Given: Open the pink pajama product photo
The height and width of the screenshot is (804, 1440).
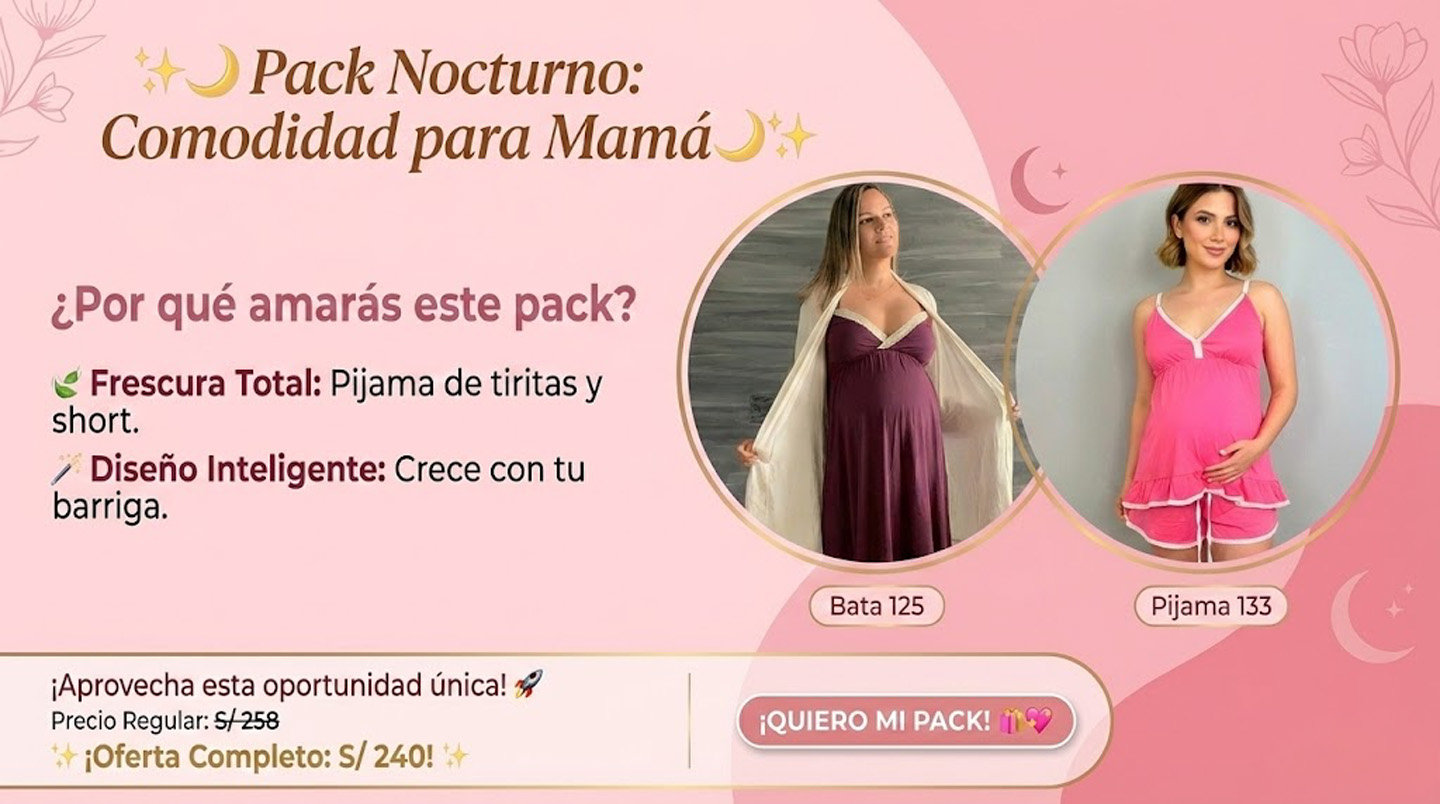Looking at the screenshot, I should (1203, 372).
